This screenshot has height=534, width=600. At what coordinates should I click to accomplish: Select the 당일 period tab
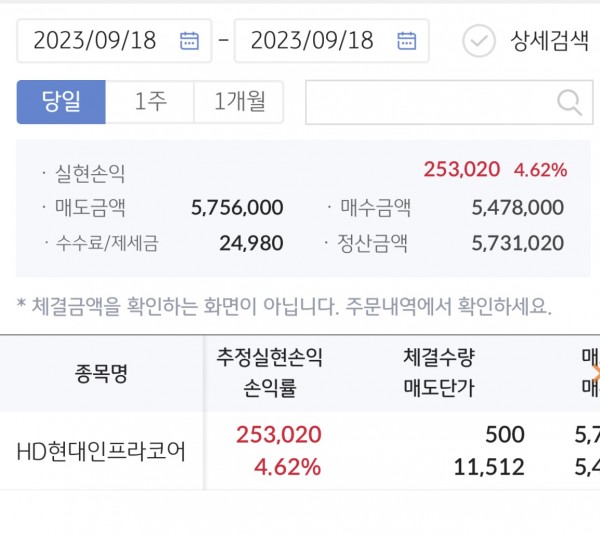click(x=61, y=102)
